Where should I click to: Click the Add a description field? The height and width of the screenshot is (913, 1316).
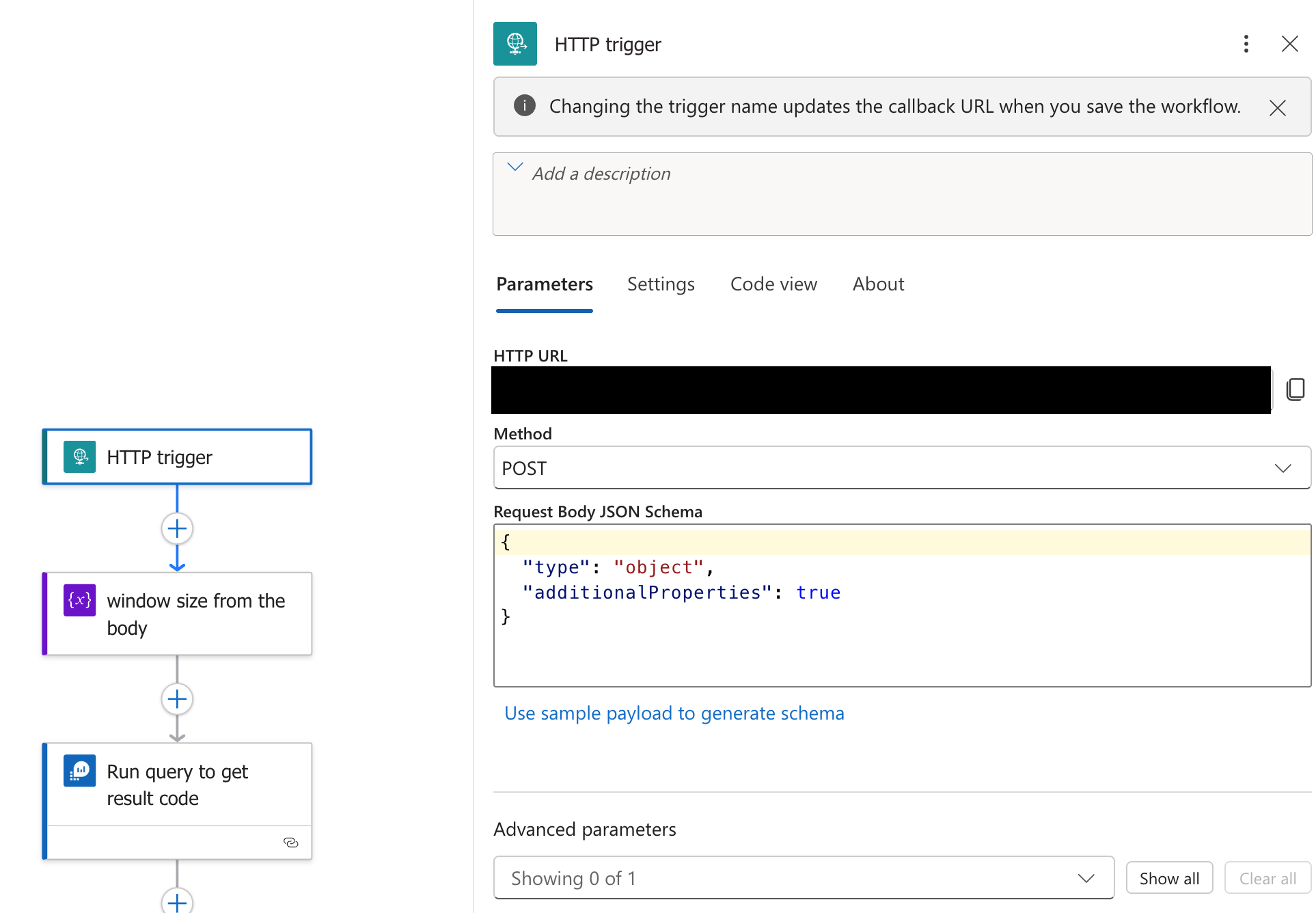tap(902, 194)
